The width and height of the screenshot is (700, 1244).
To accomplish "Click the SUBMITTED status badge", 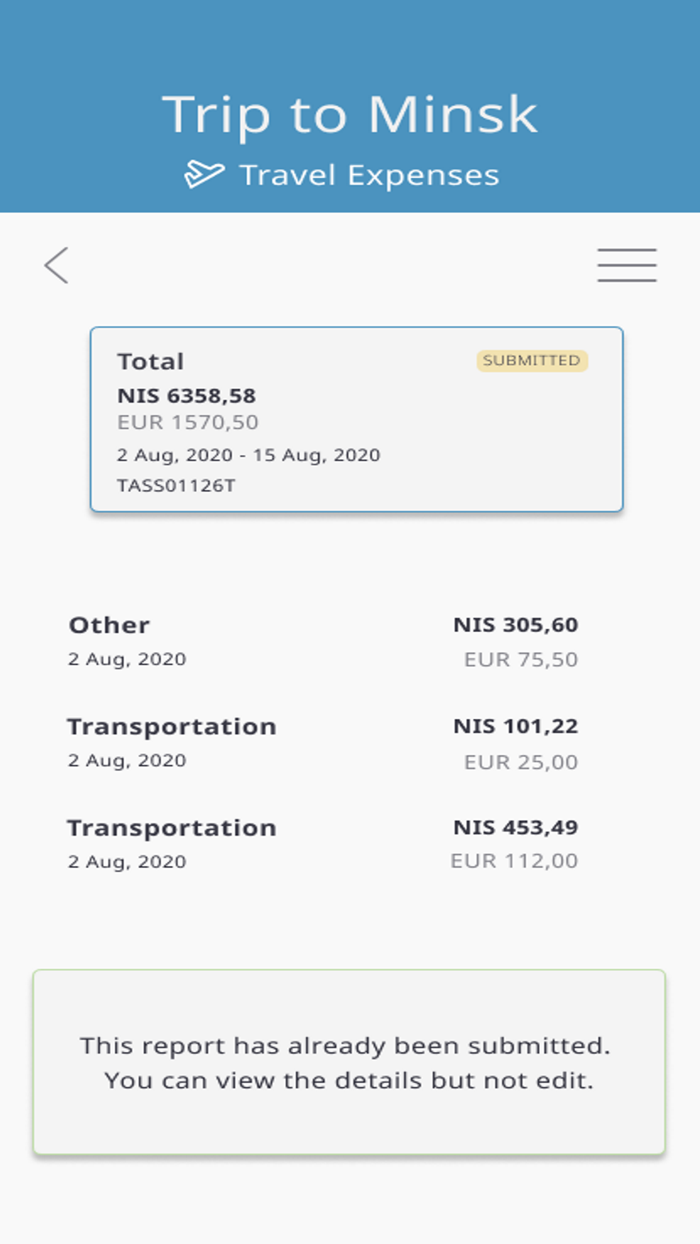I will (532, 360).
